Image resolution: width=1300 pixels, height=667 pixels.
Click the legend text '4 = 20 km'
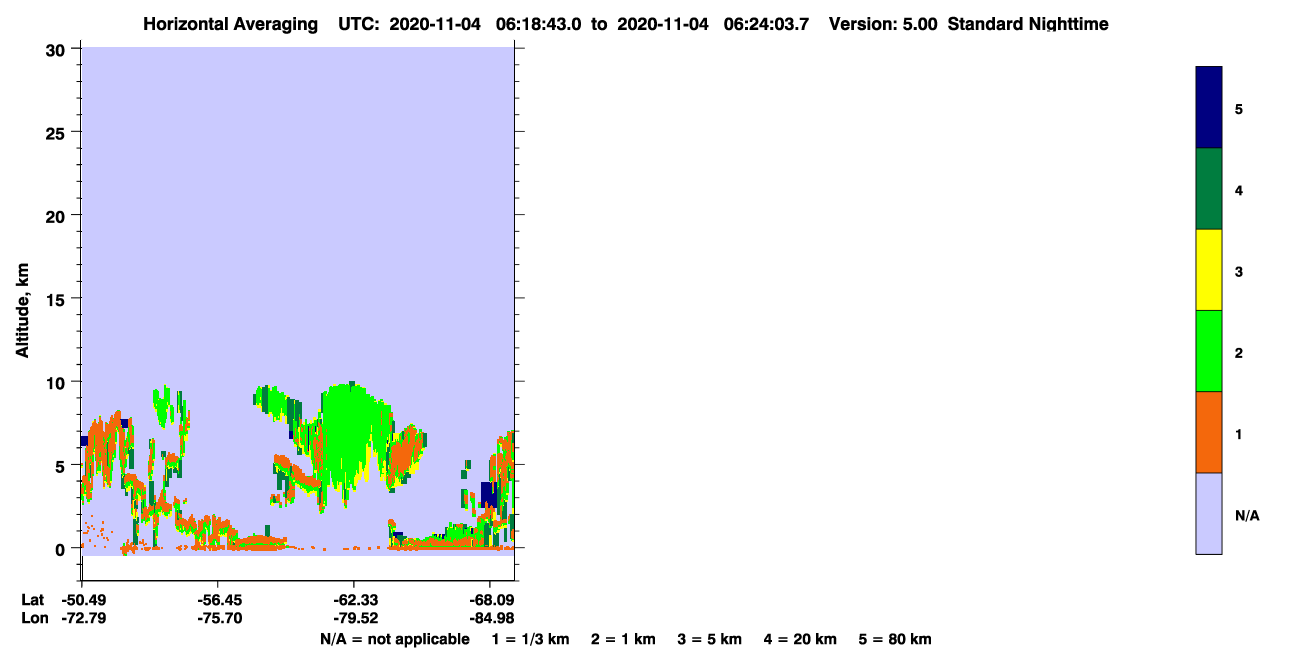click(x=800, y=639)
